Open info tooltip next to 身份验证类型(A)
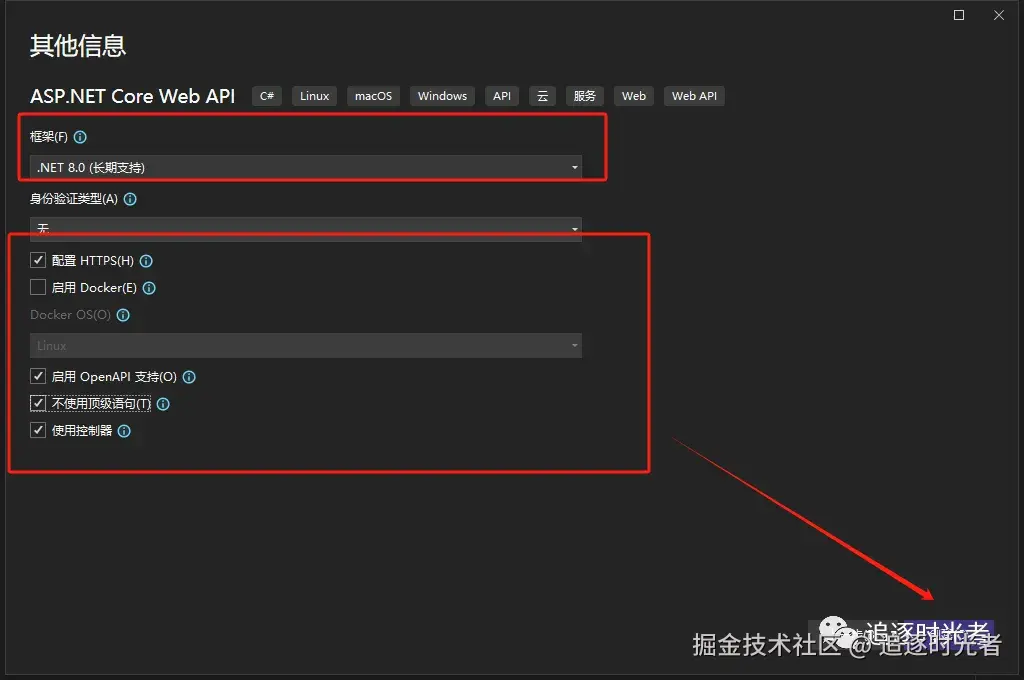 click(130, 199)
